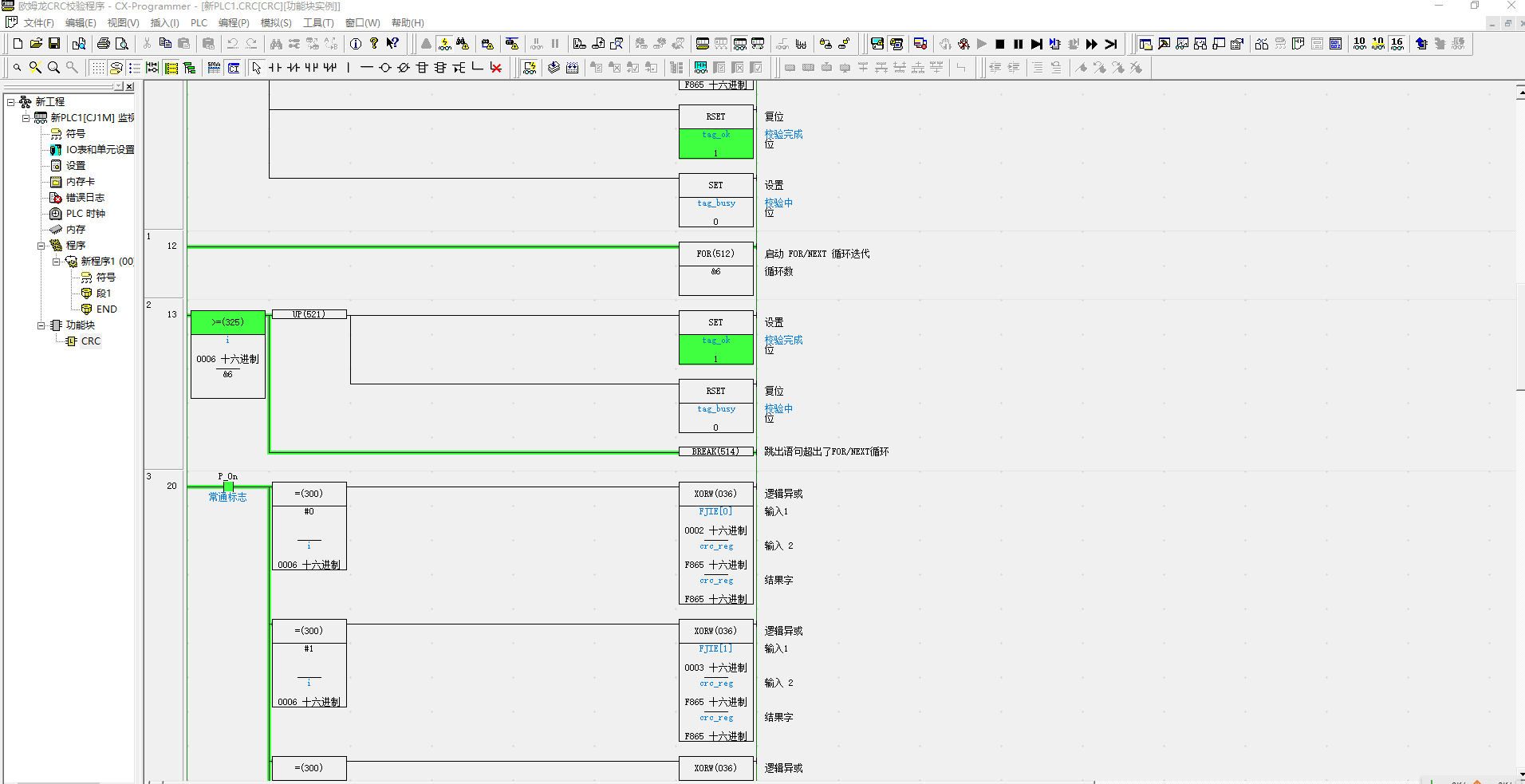Select the CRC function block item
The image size is (1525, 784).
click(90, 341)
